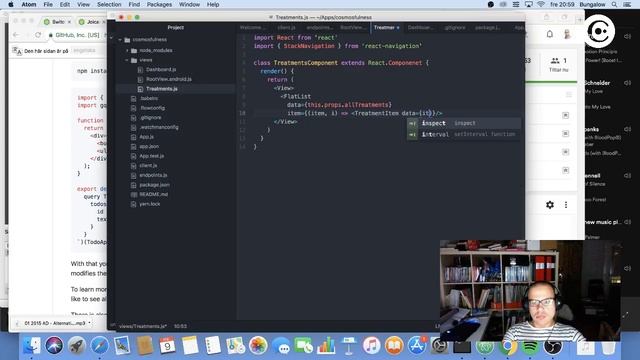Open Dashboard.js in the project tree
The width and height of the screenshot is (640, 360).
(x=161, y=69)
